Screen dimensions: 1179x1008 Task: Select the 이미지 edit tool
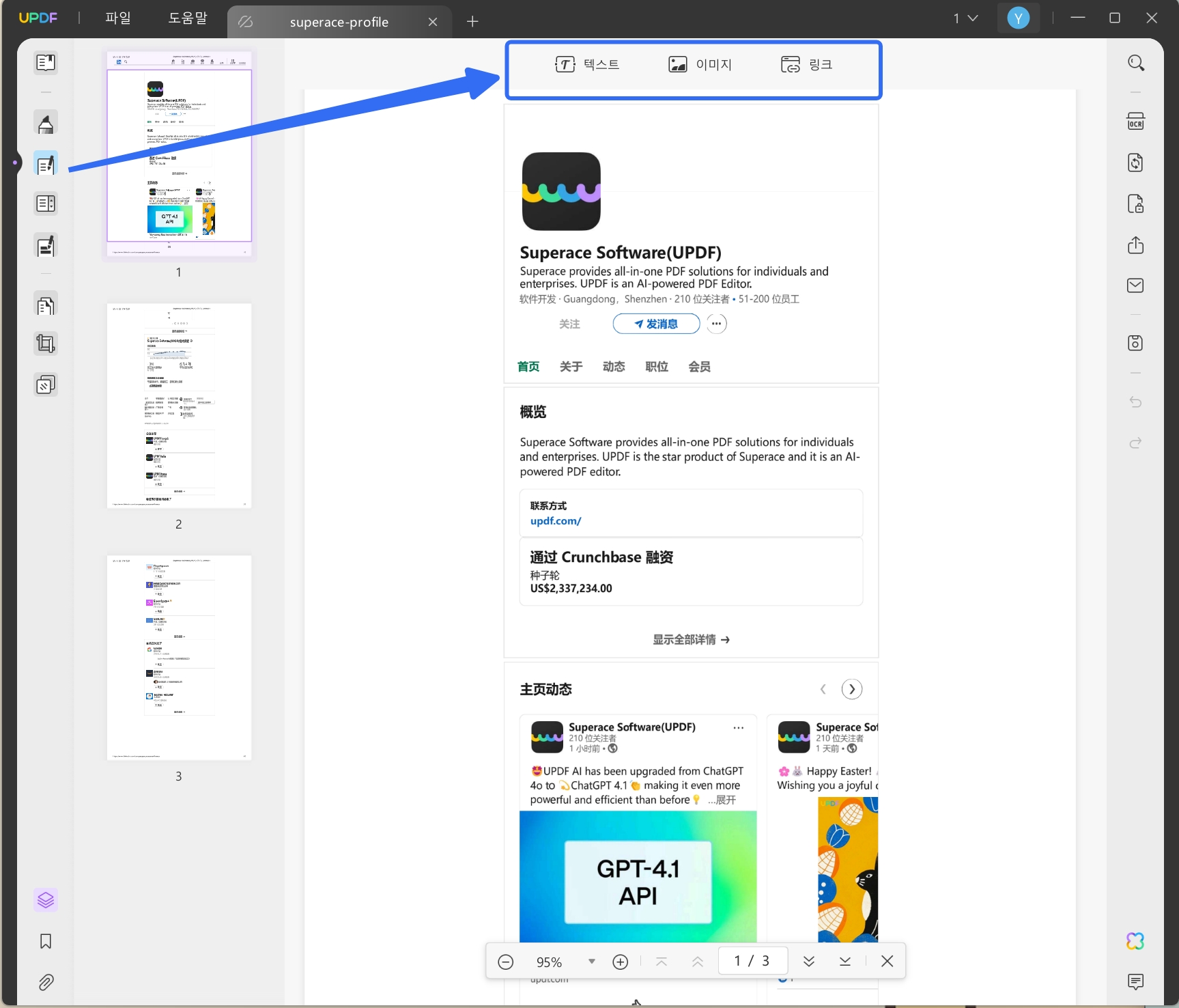pyautogui.click(x=700, y=65)
